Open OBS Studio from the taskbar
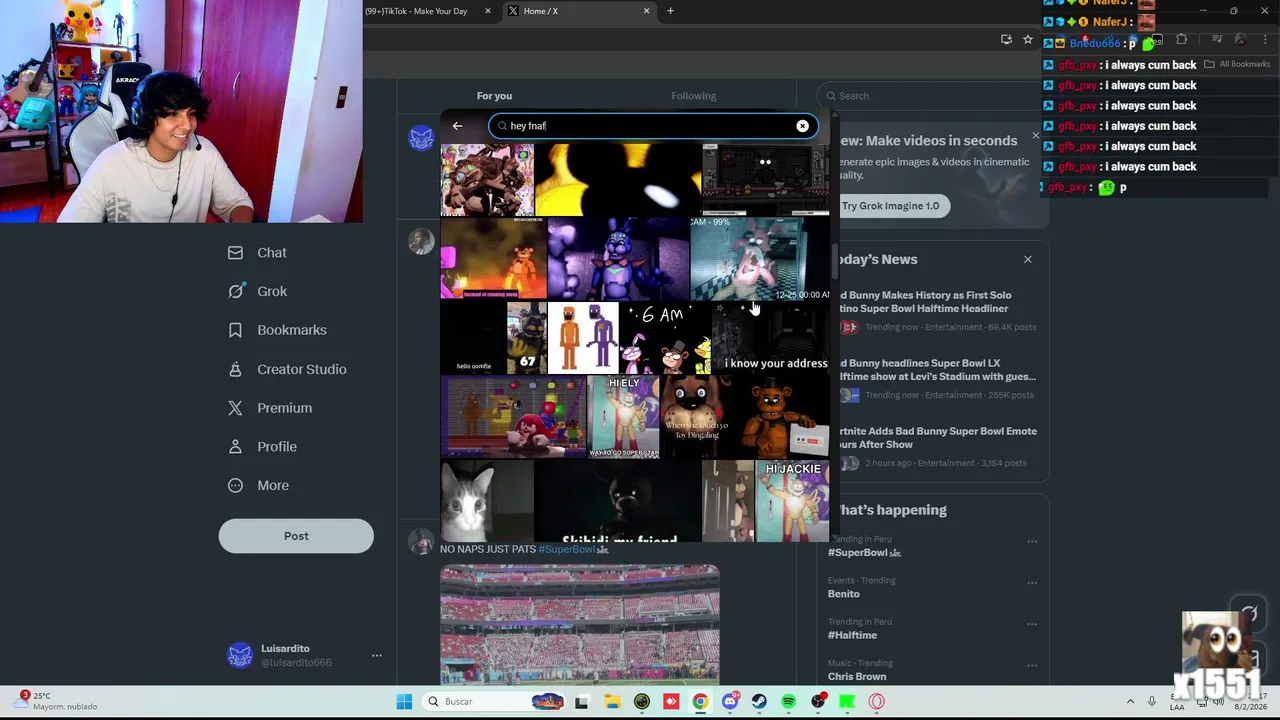Viewport: 1280px width, 720px height. point(818,702)
